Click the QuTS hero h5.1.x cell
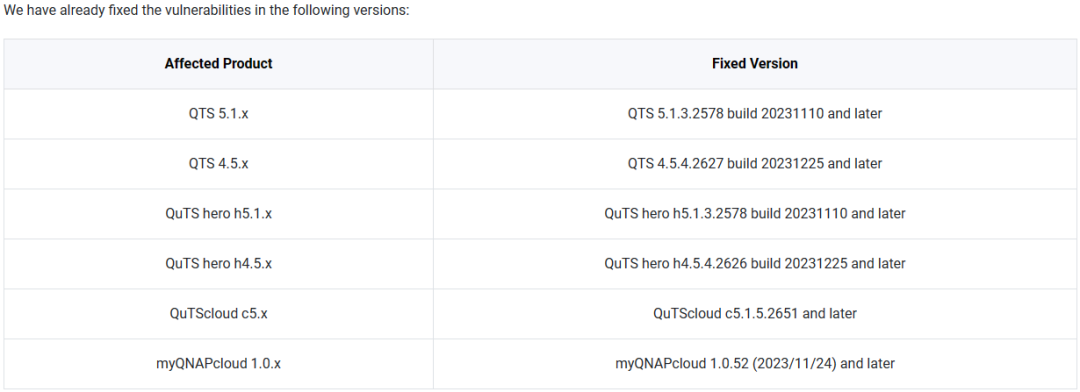The height and width of the screenshot is (392, 1080). (218, 214)
